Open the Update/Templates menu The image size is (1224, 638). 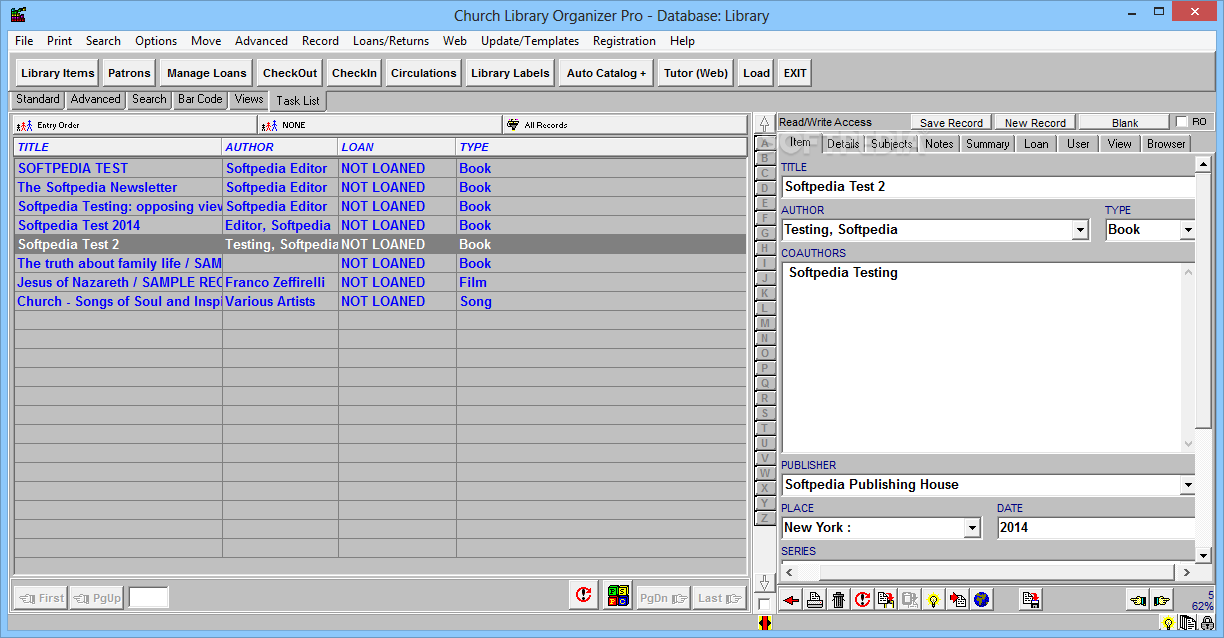pyautogui.click(x=530, y=41)
